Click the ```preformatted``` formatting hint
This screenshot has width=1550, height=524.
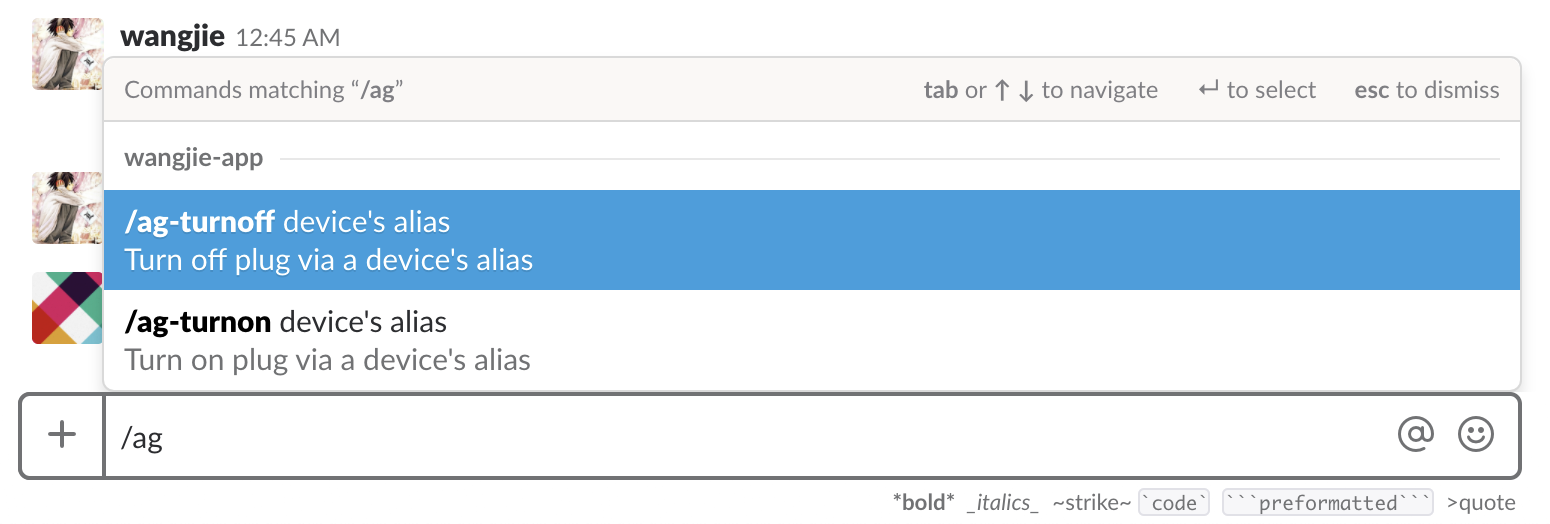pos(1328,502)
